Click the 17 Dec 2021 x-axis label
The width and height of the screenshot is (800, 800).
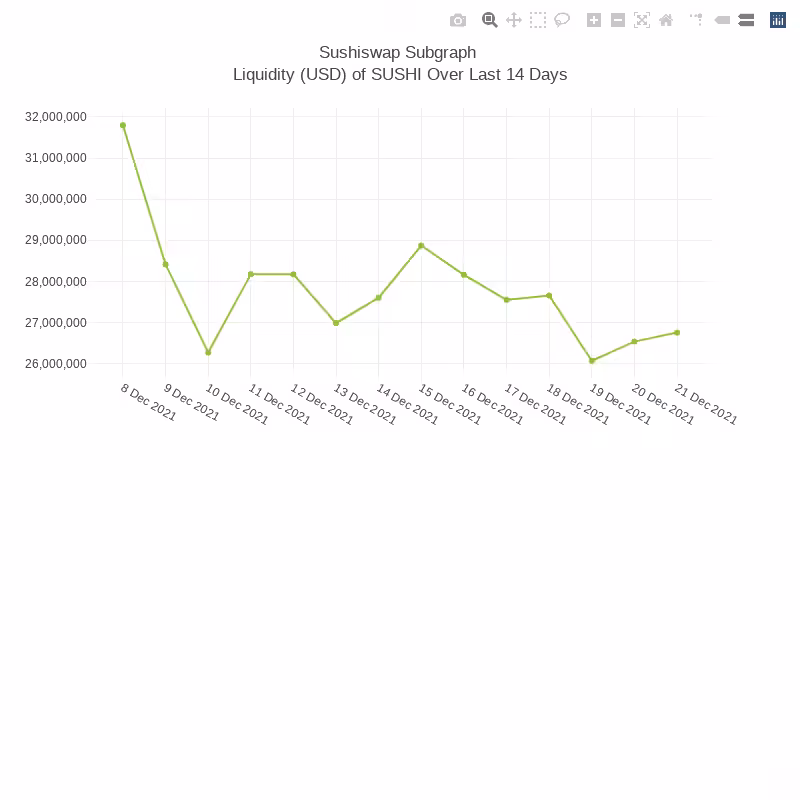point(535,404)
